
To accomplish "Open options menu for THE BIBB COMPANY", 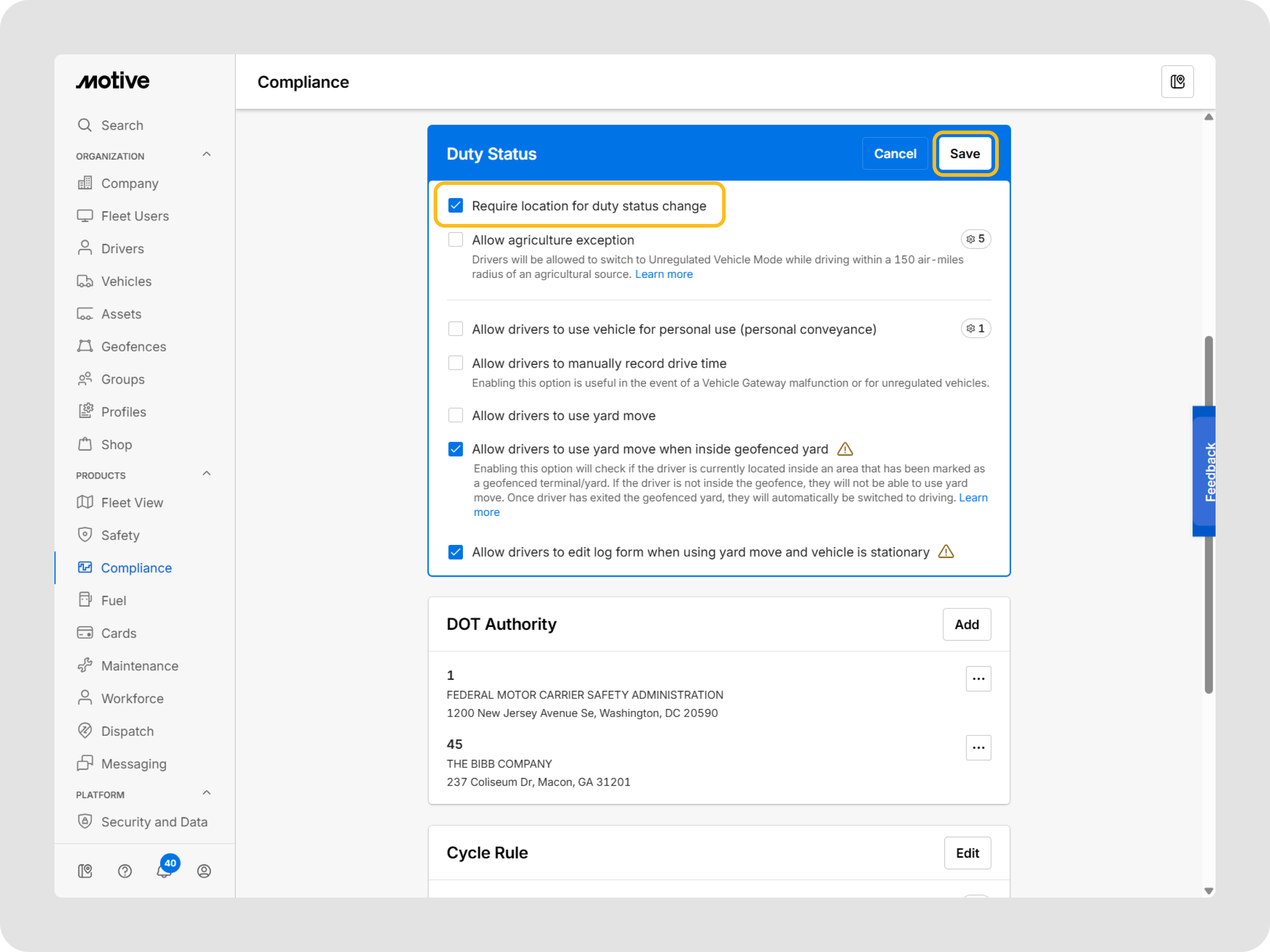I will [x=978, y=748].
